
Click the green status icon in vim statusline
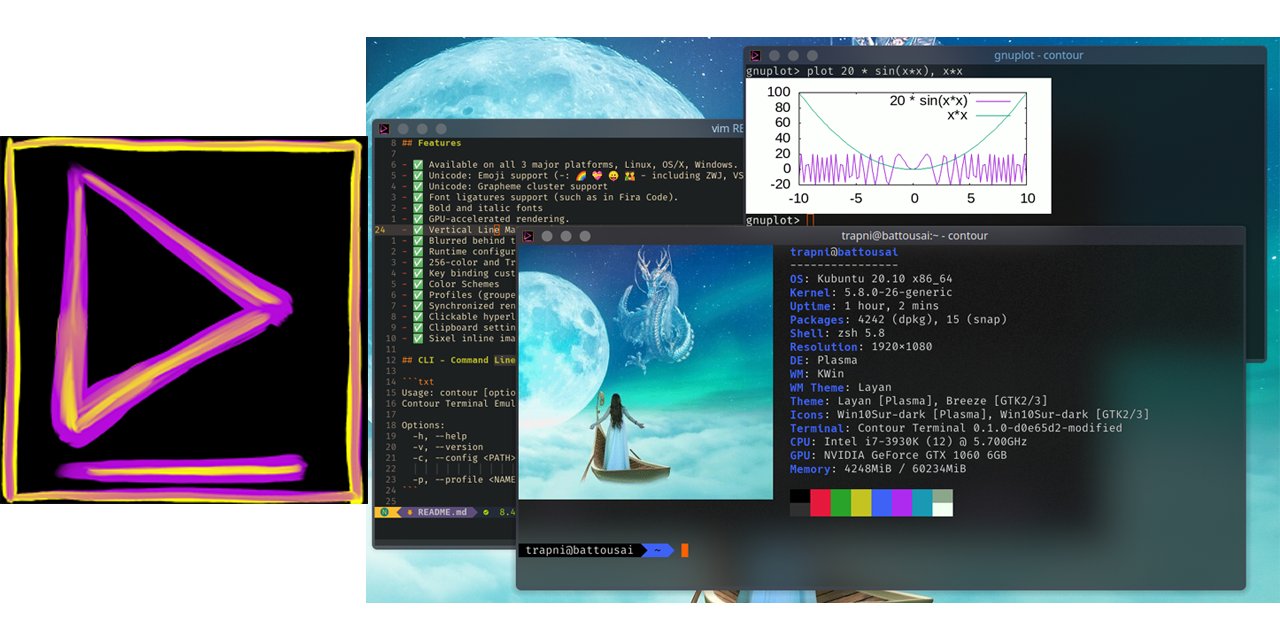[486, 512]
